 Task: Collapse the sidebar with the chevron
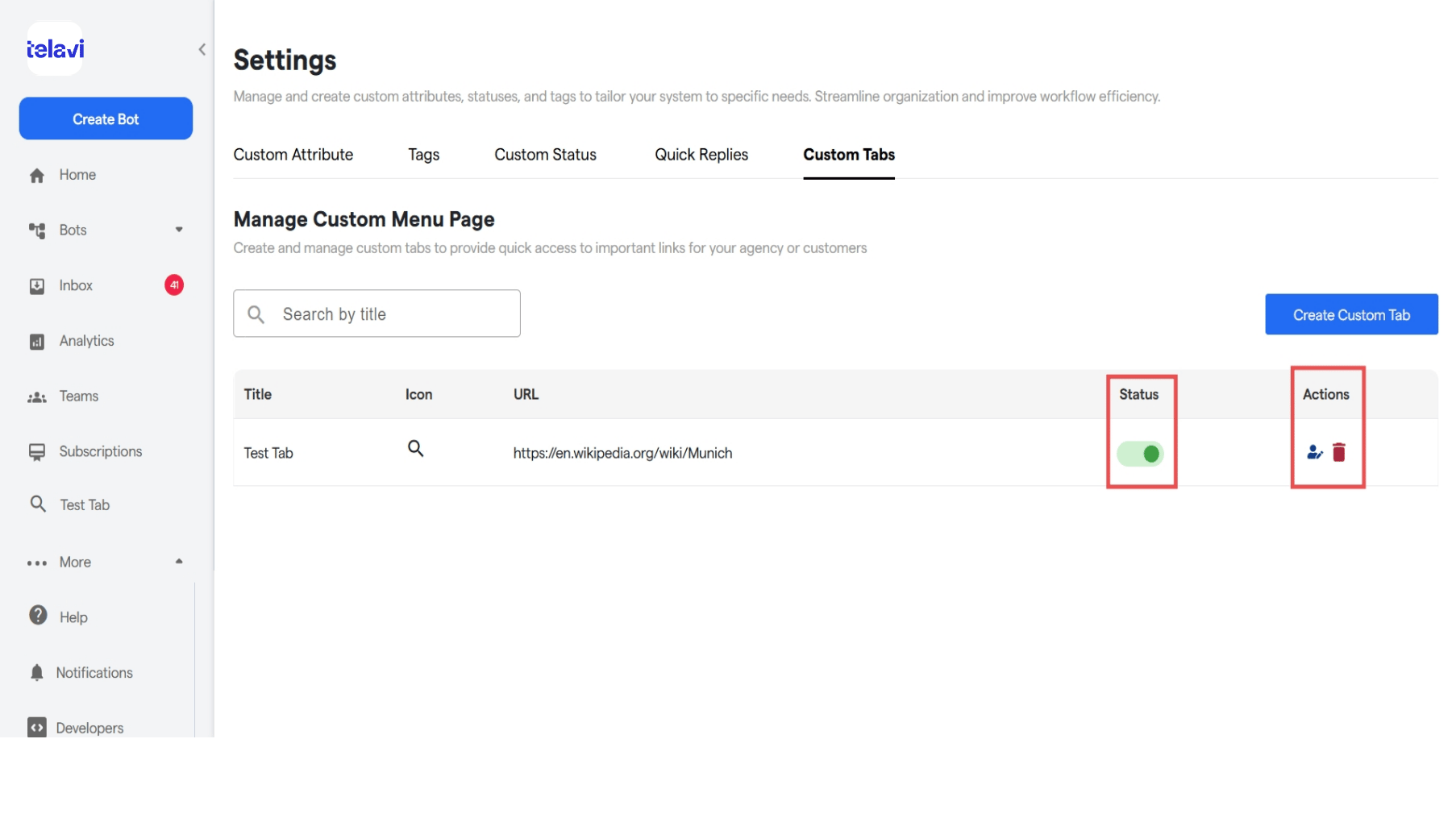pos(202,49)
